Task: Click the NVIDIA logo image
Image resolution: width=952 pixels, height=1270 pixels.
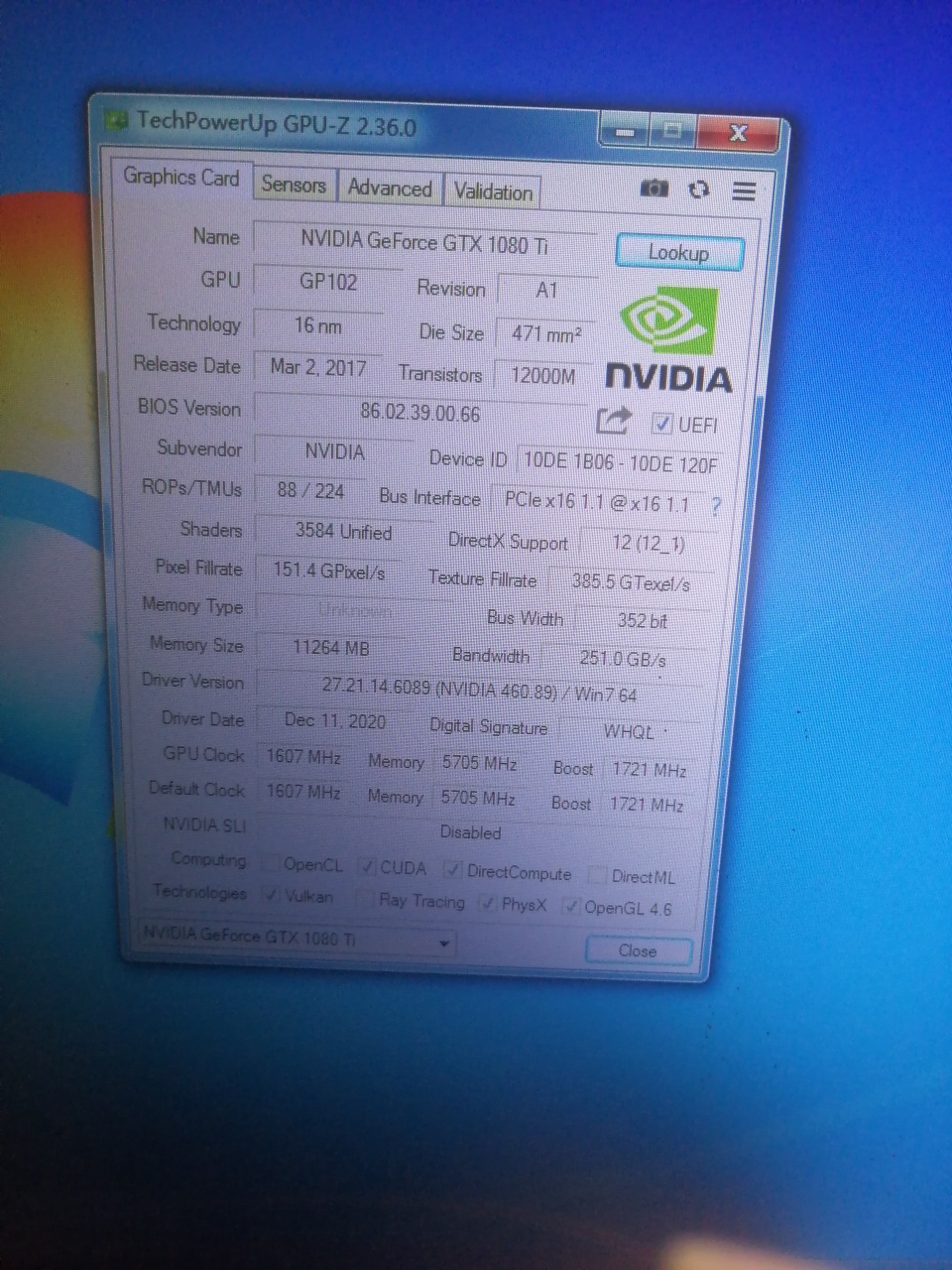Action: (668, 340)
